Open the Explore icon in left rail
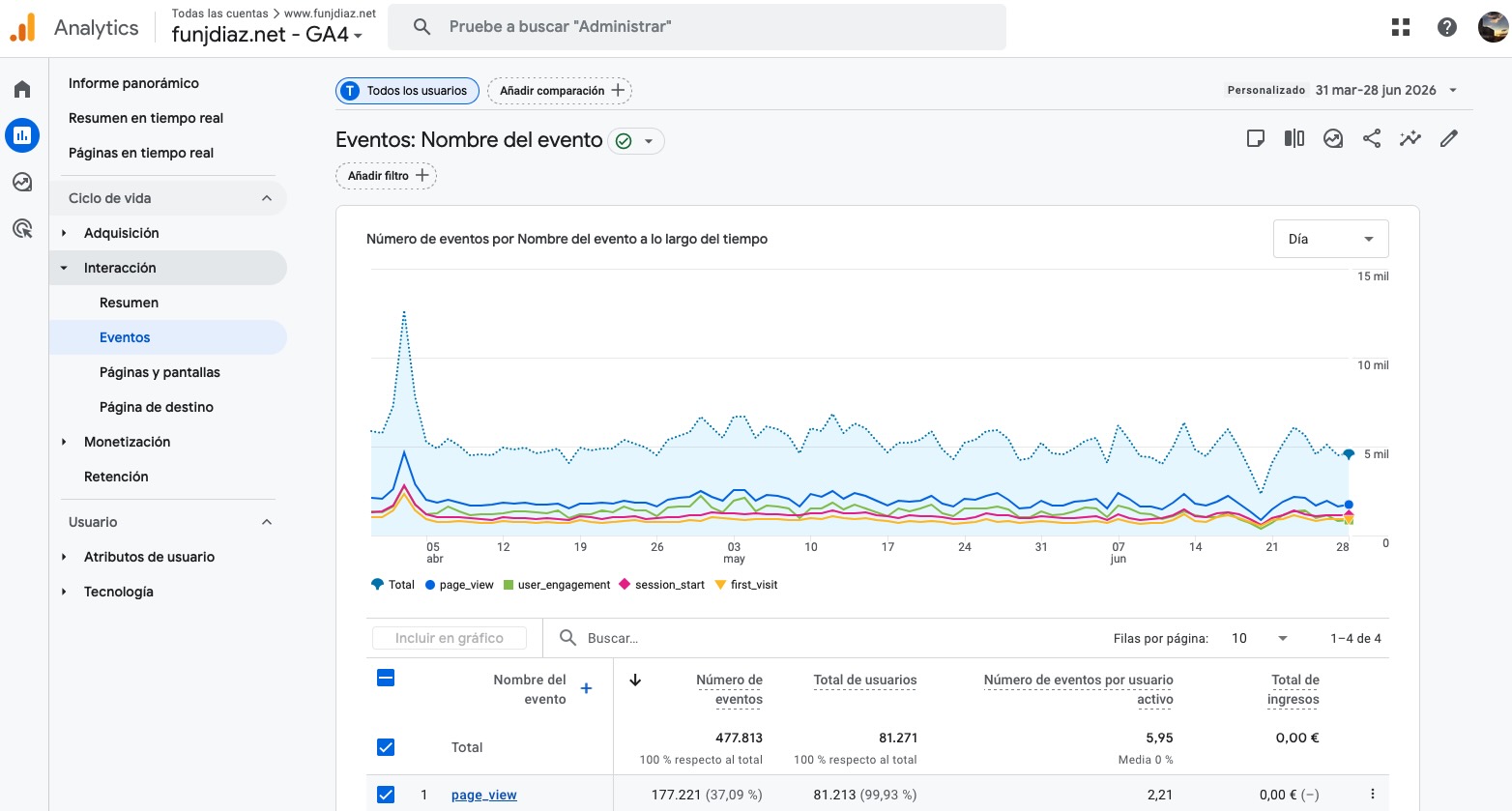 (x=22, y=182)
